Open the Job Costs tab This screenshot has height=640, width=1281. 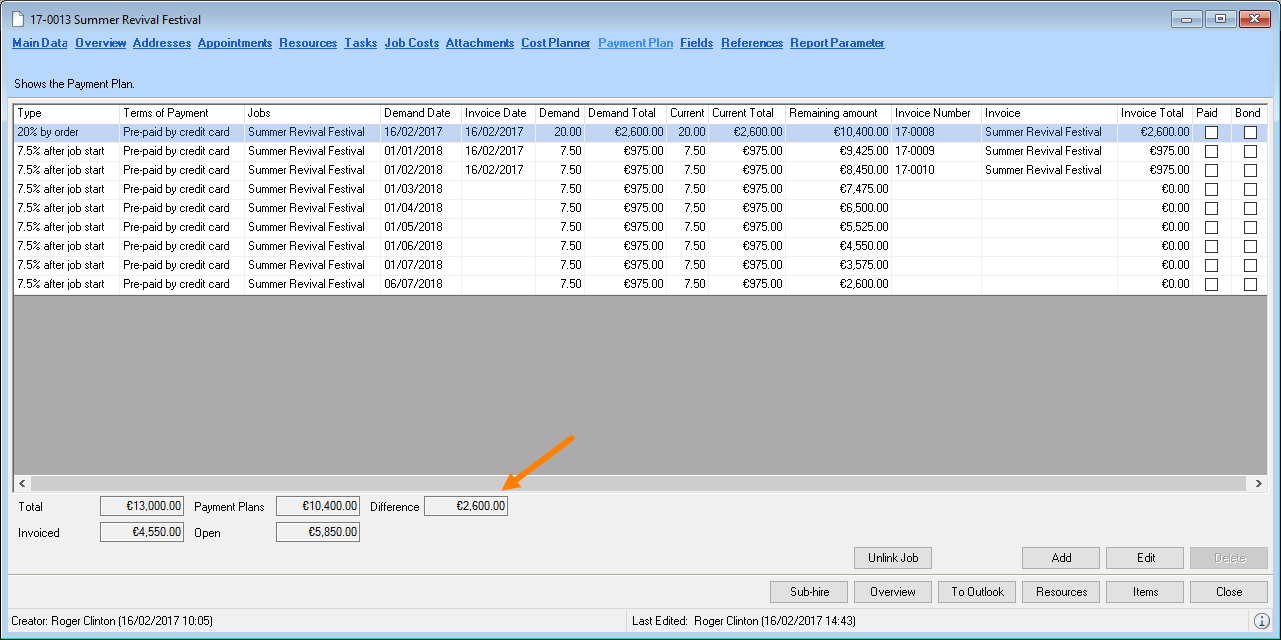pos(411,43)
